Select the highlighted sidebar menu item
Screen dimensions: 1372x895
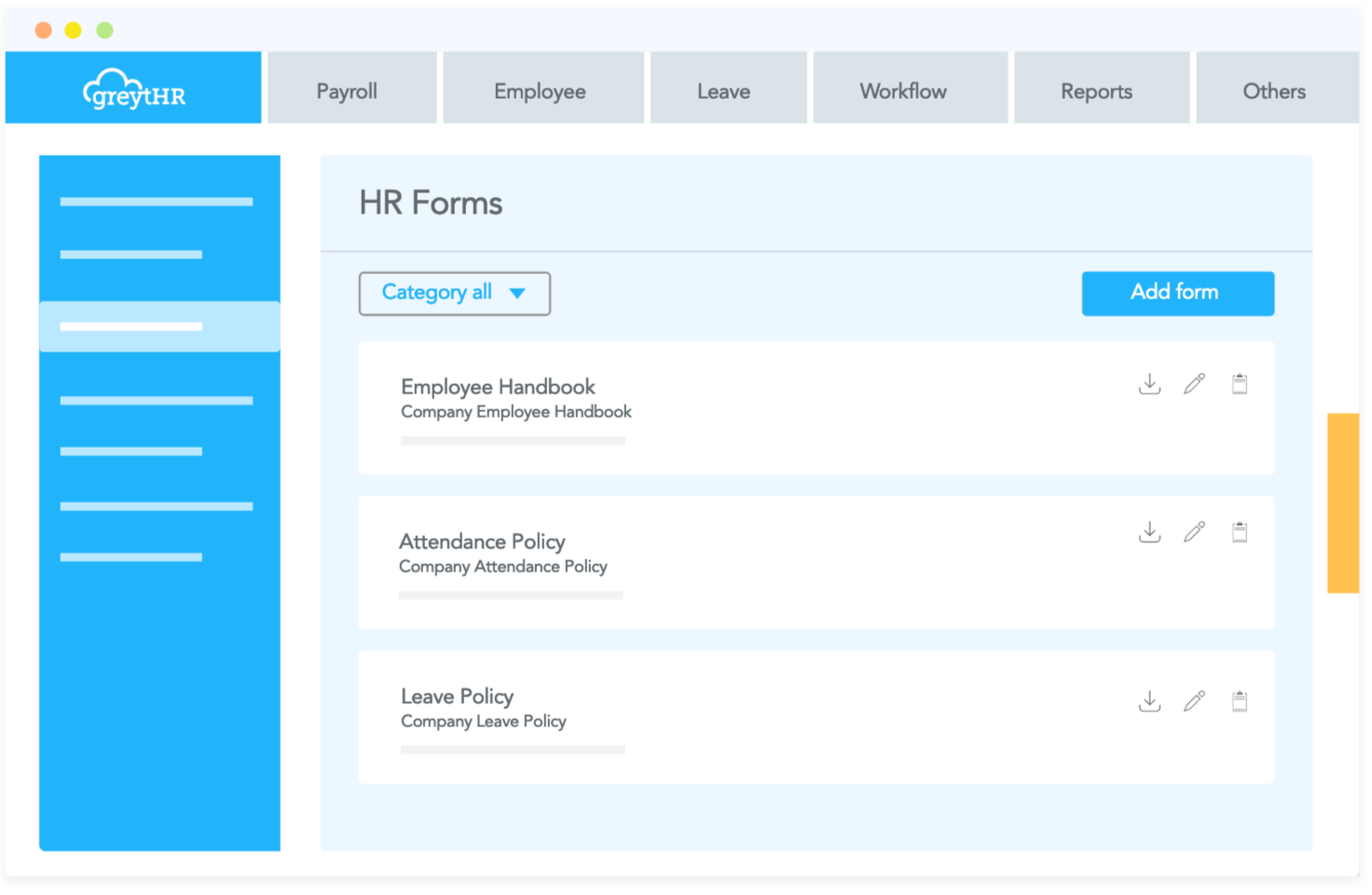159,326
